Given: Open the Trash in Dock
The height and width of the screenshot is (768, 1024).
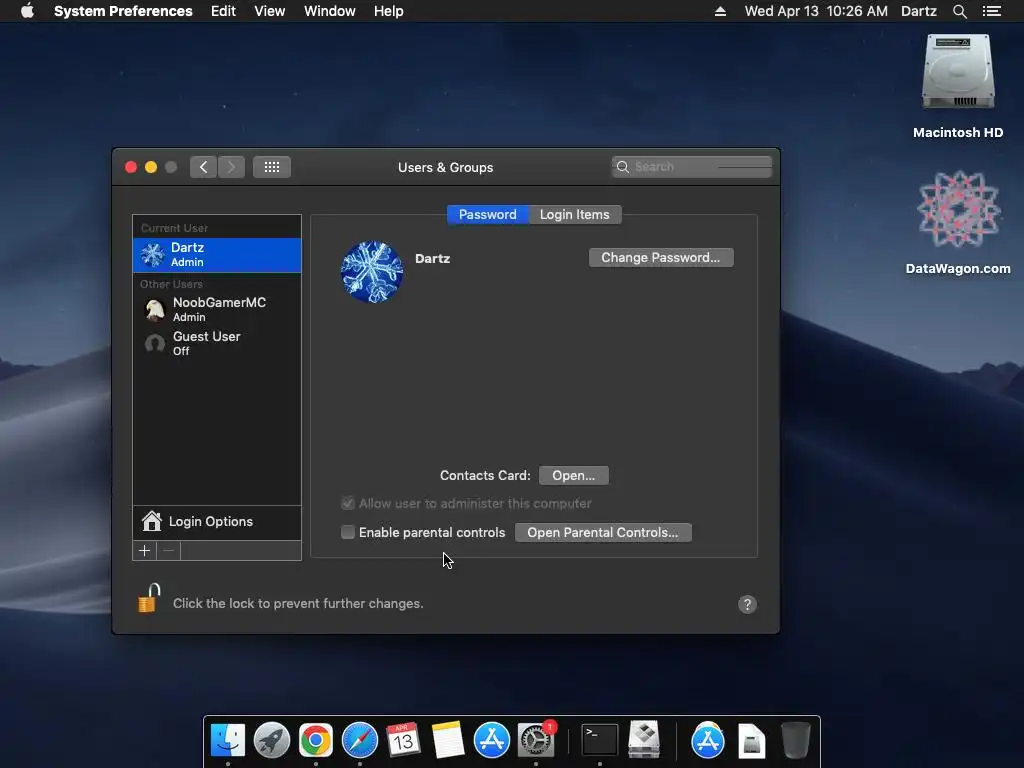Looking at the screenshot, I should point(795,740).
